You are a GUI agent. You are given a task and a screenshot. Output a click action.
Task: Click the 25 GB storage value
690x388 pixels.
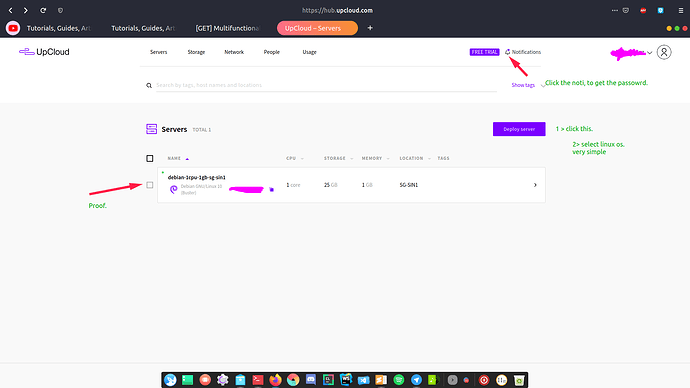pos(331,185)
